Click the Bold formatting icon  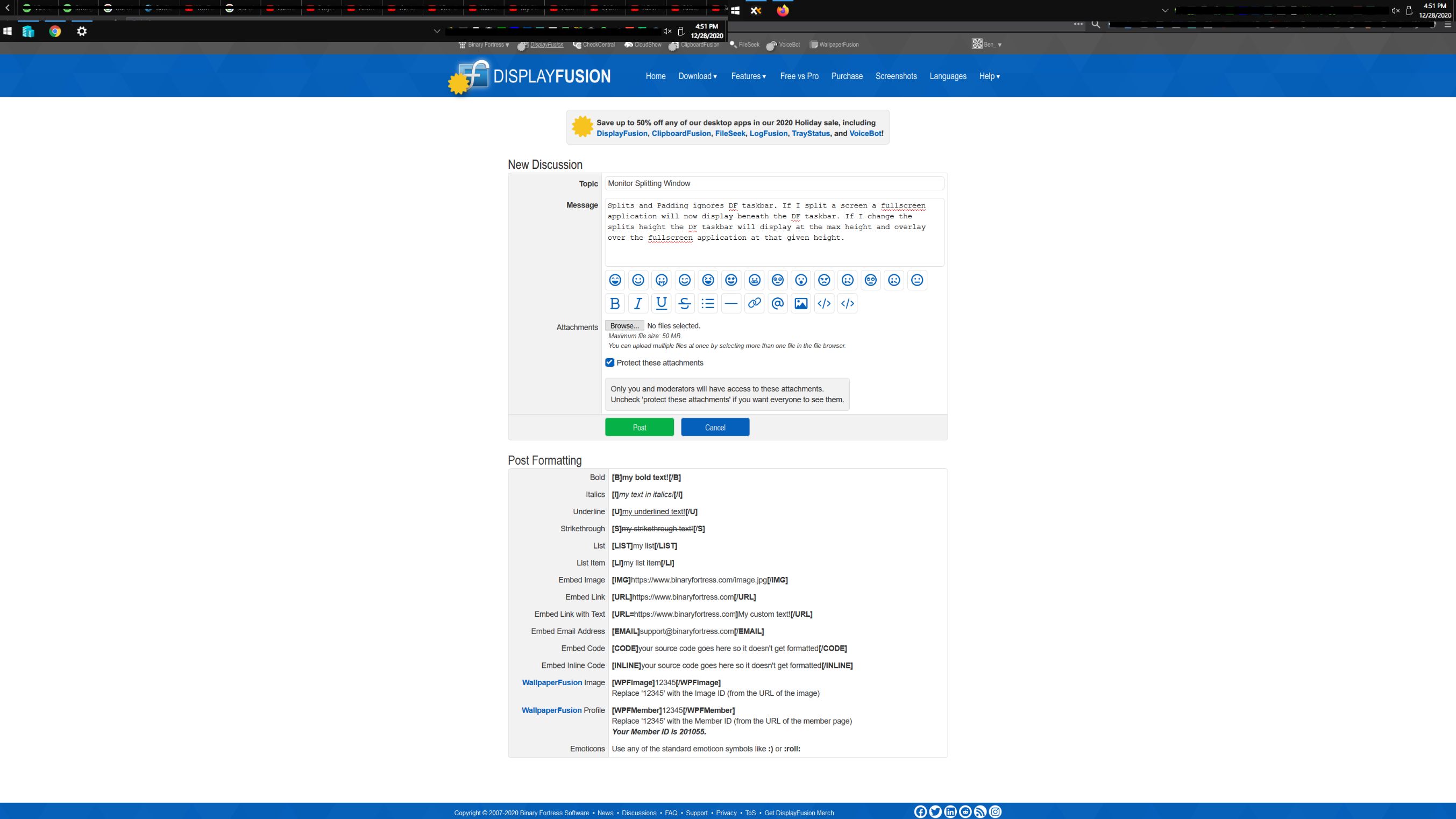615,303
